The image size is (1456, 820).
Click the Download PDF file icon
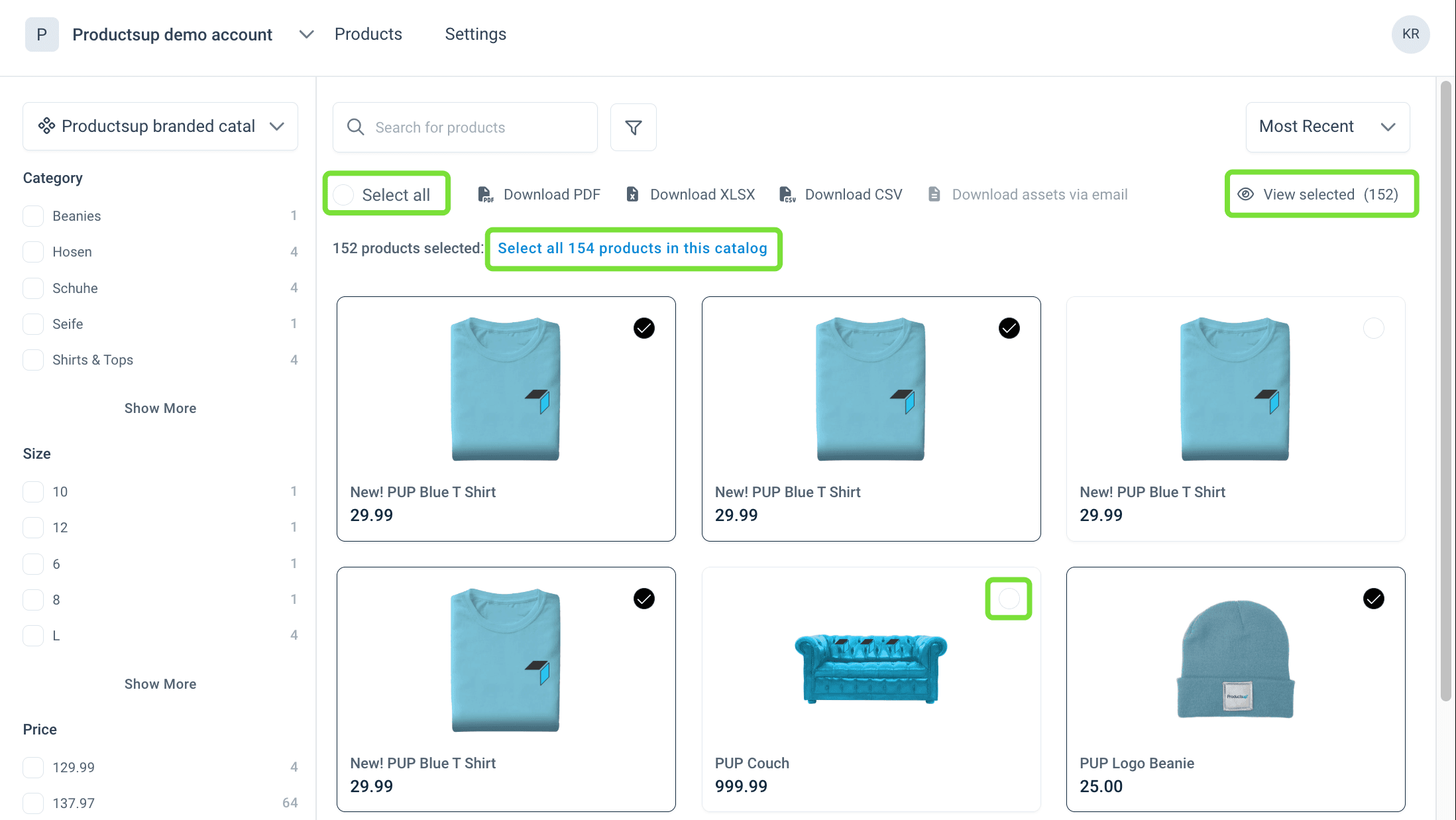(x=486, y=194)
